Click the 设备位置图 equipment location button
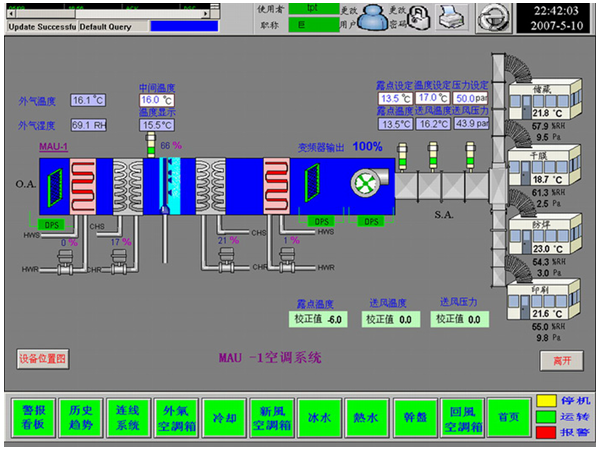Screen dimensions: 607x451 (42, 358)
